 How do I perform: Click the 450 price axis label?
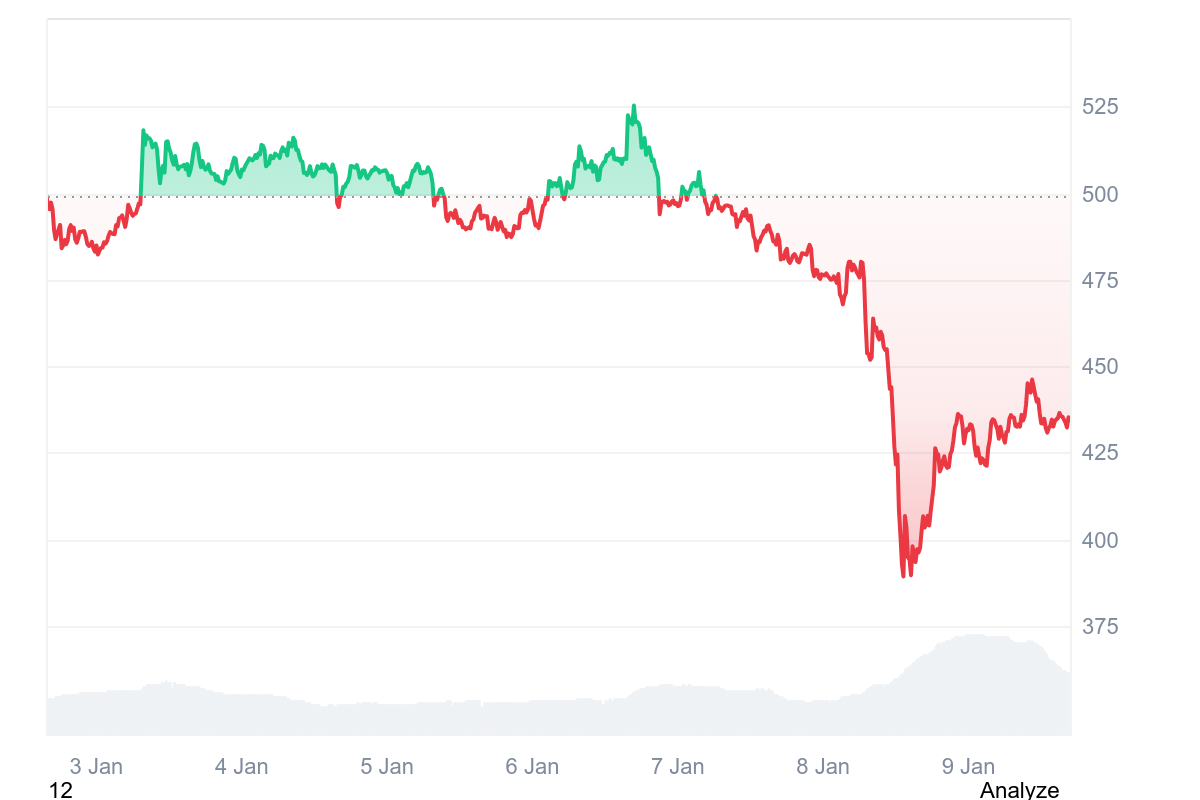[1100, 367]
